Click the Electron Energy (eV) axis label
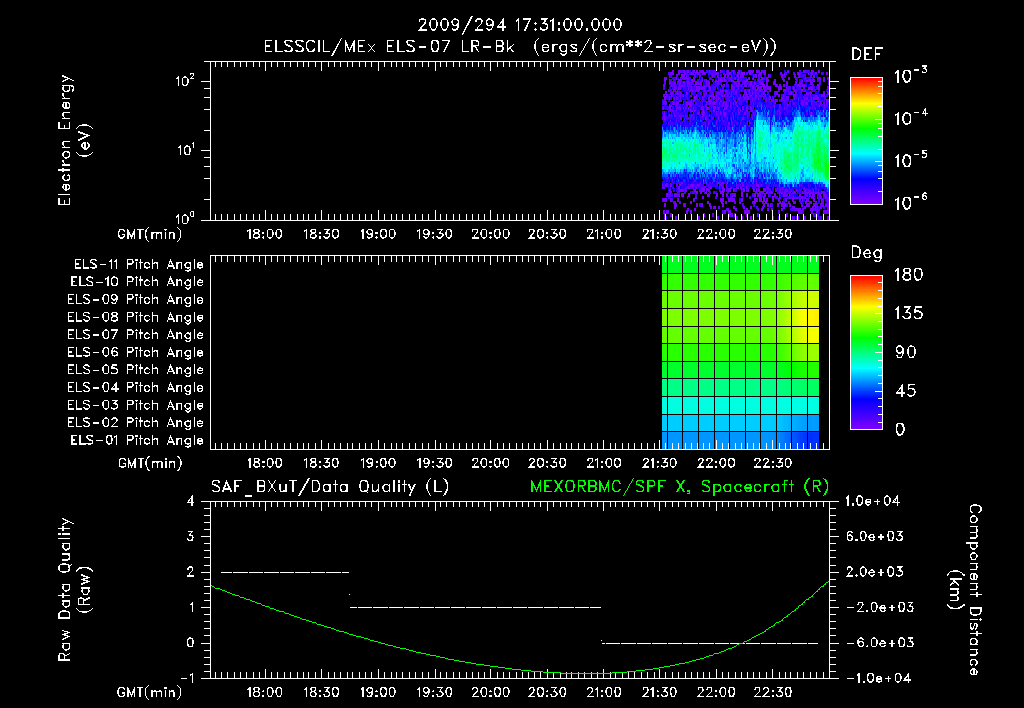The image size is (1024, 708). (x=74, y=140)
